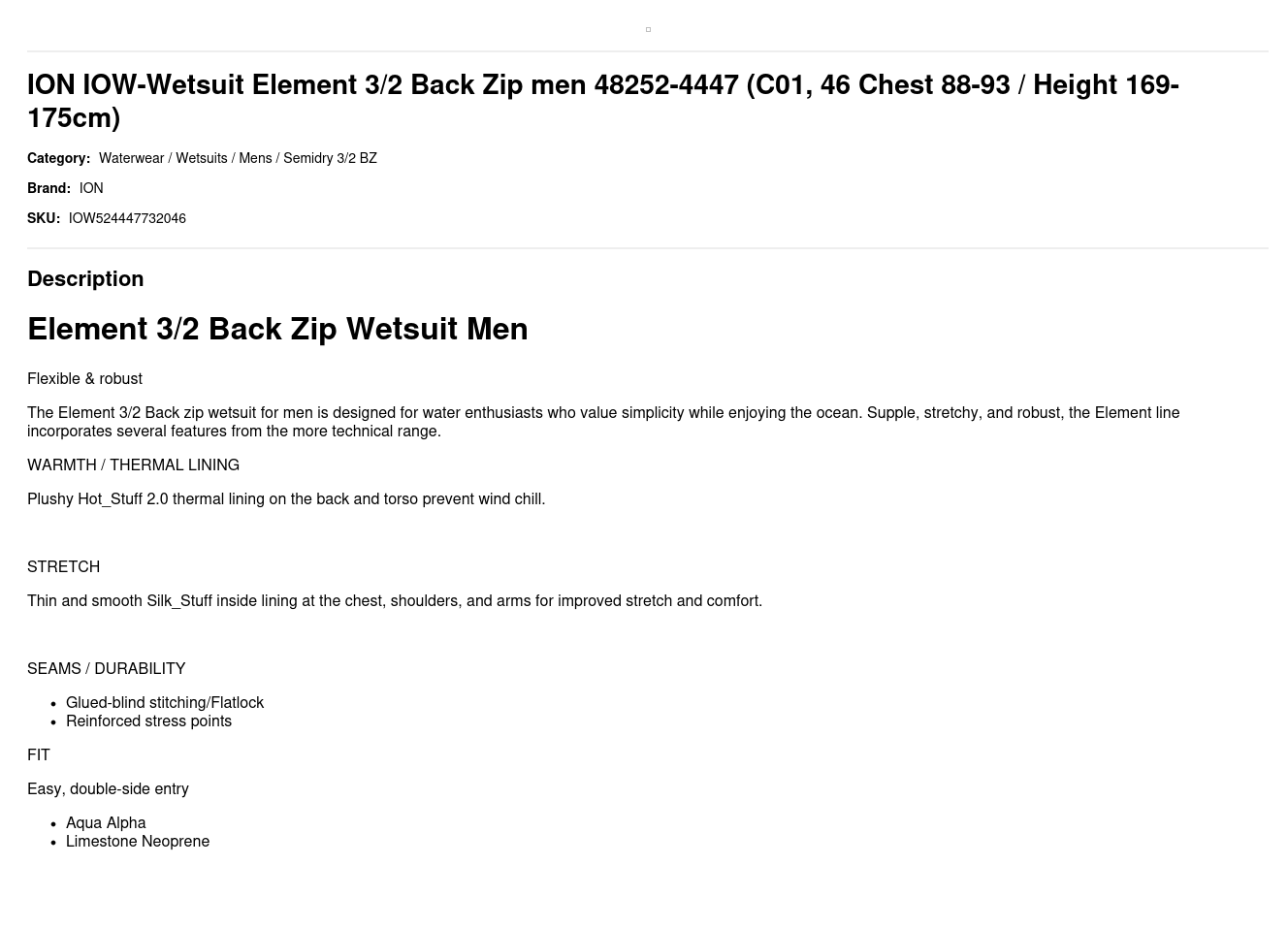
Task: Select the Limestone Neoprene bullet item
Action: (138, 842)
